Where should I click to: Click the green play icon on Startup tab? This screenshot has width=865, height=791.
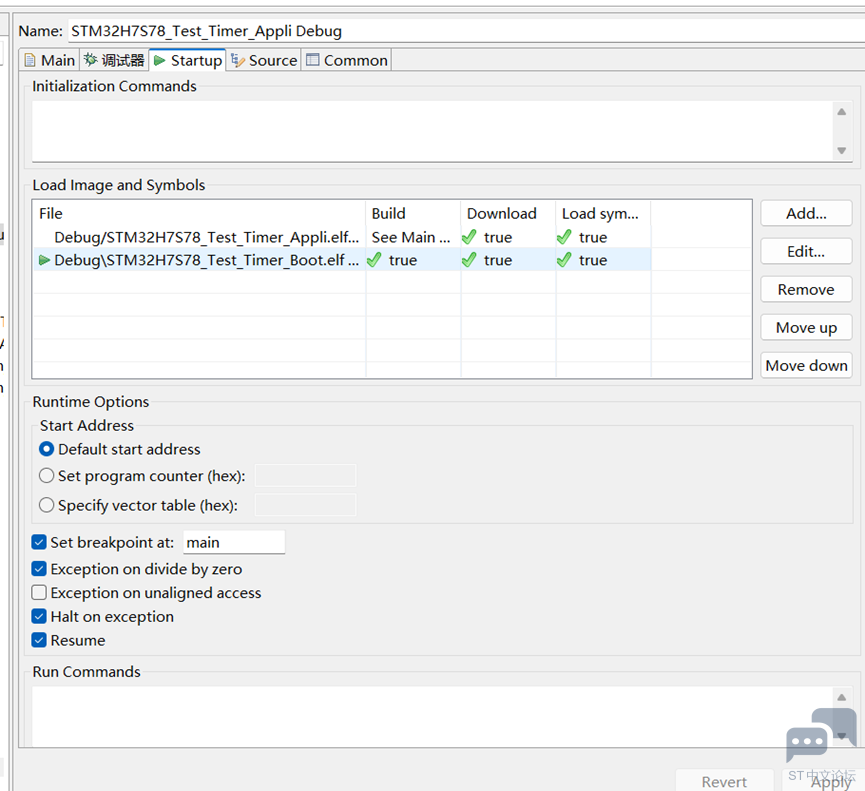point(159,60)
